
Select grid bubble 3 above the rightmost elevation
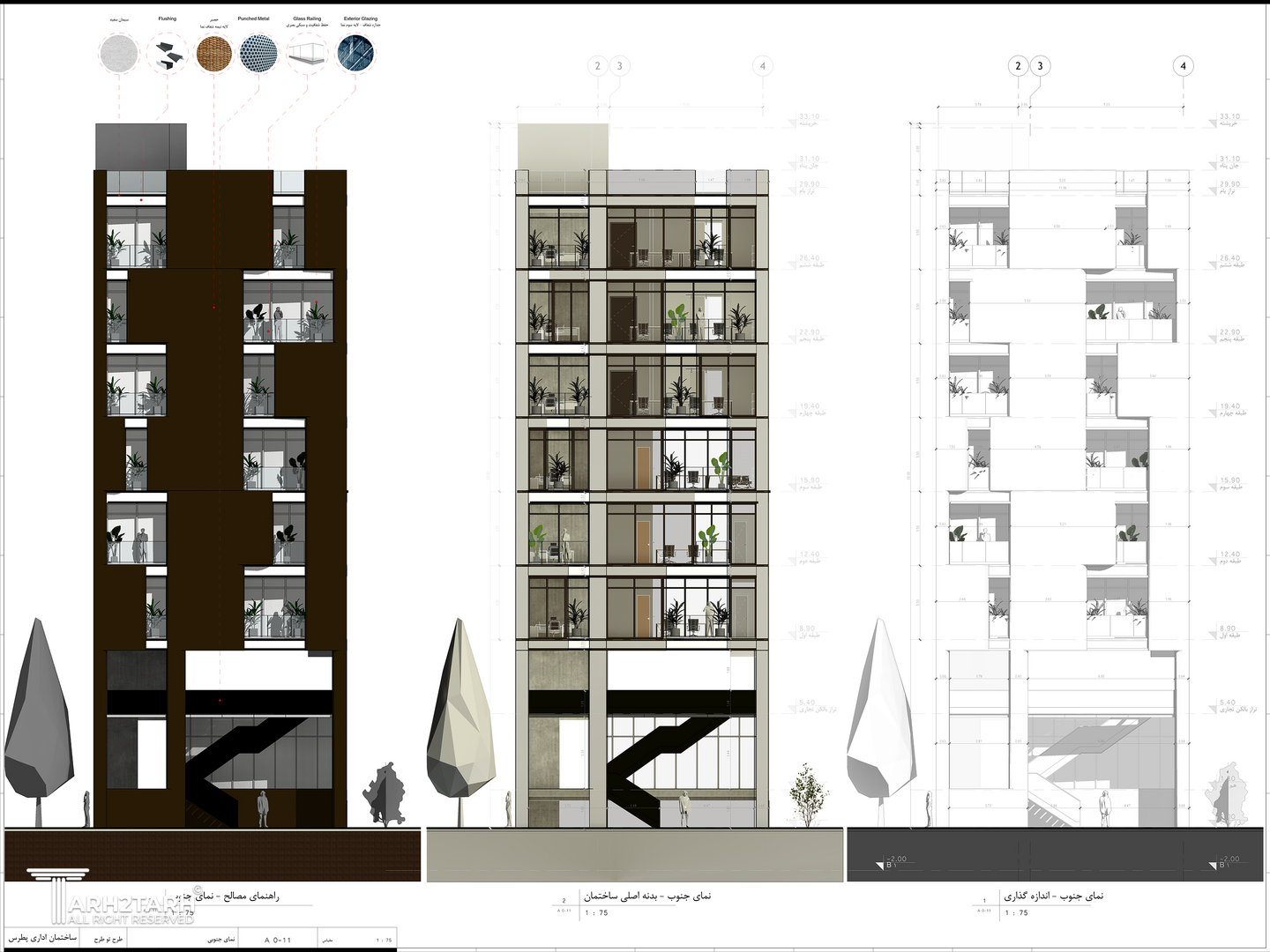1040,65
